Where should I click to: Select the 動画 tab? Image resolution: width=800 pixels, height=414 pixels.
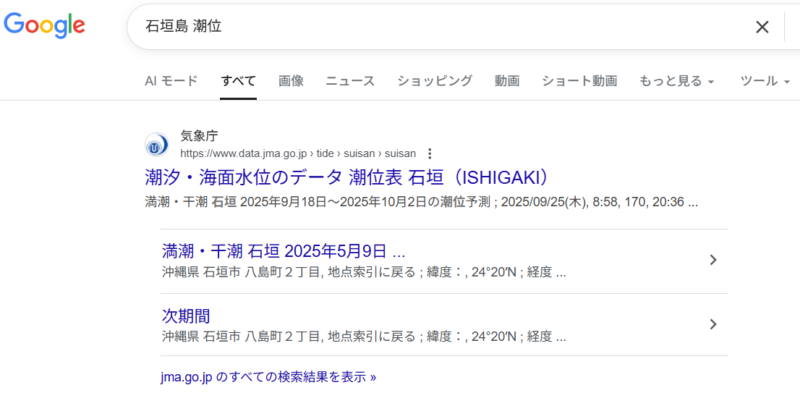[x=507, y=81]
